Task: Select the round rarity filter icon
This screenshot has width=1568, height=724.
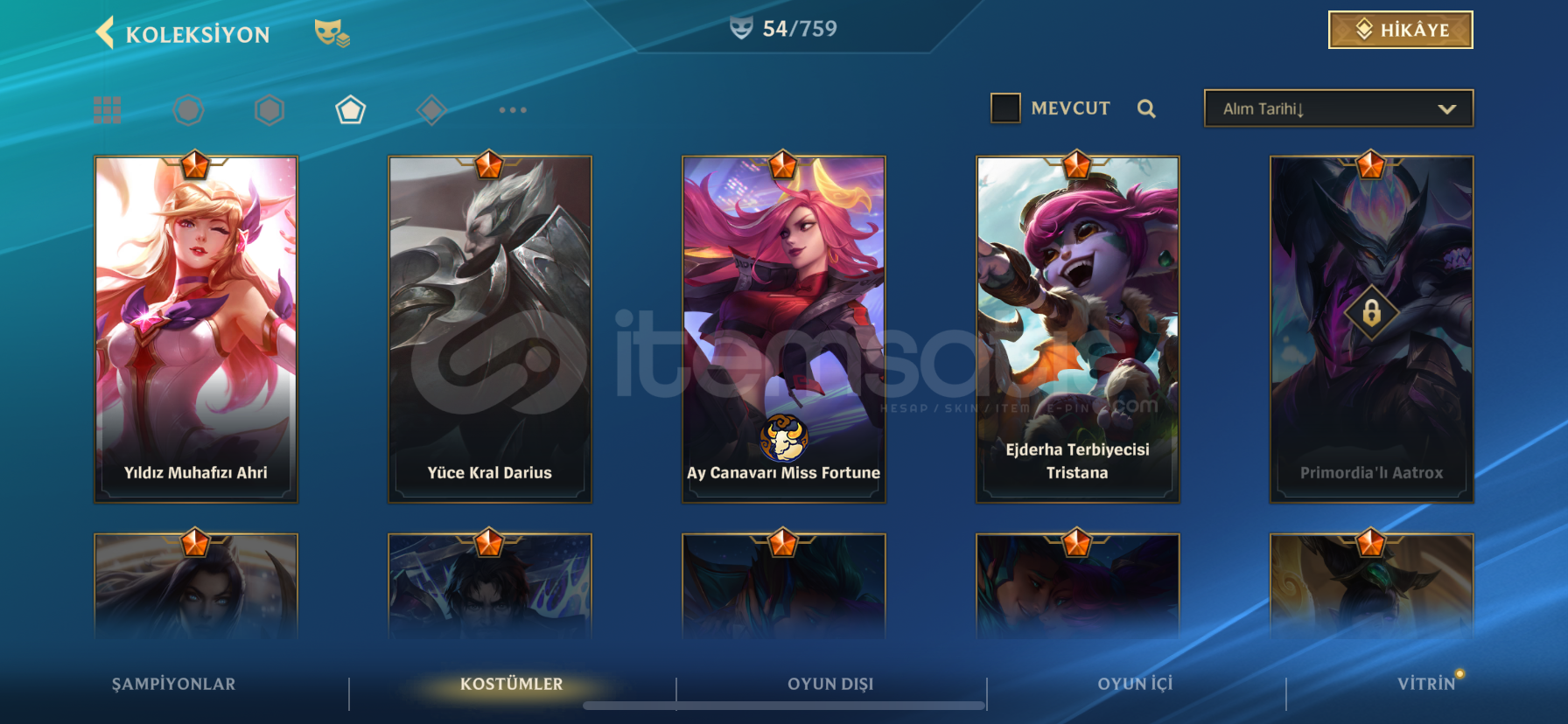Action: click(188, 110)
